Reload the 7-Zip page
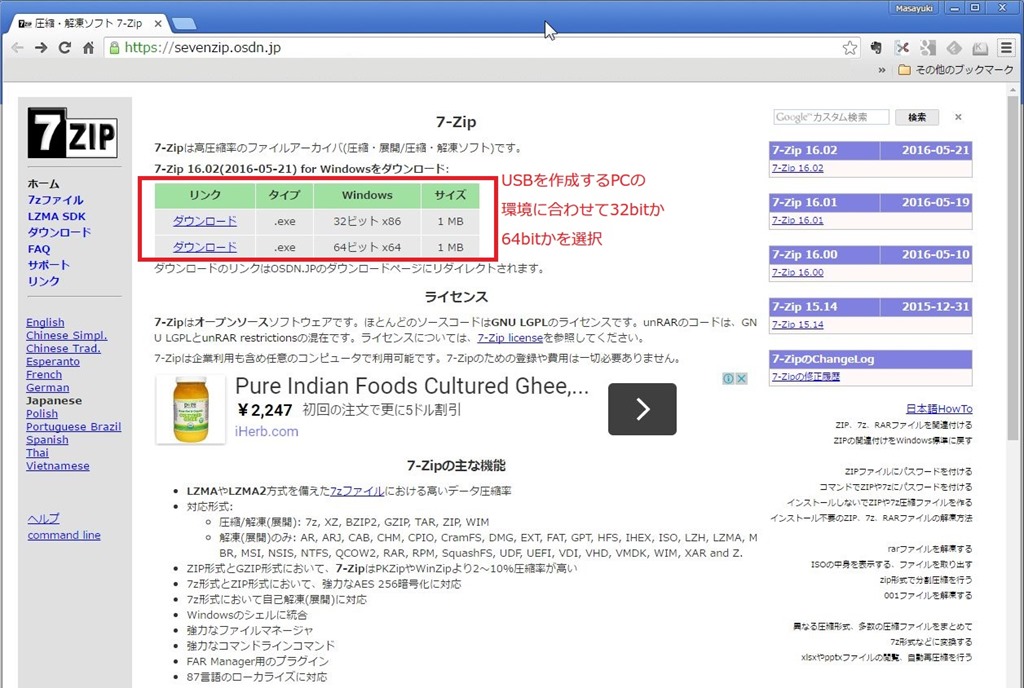 pos(65,48)
